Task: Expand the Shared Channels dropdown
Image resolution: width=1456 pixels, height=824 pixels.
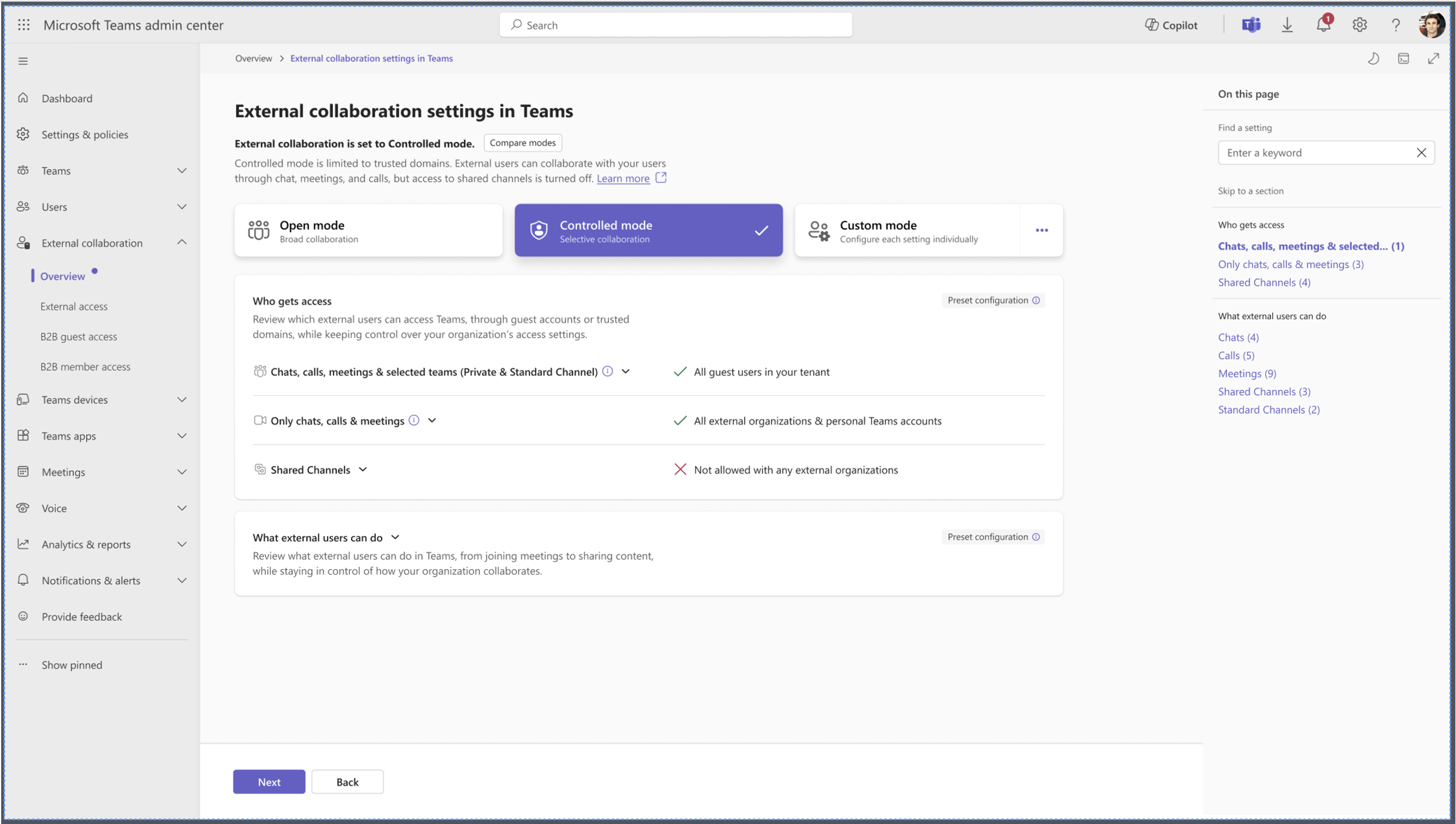Action: coord(363,469)
